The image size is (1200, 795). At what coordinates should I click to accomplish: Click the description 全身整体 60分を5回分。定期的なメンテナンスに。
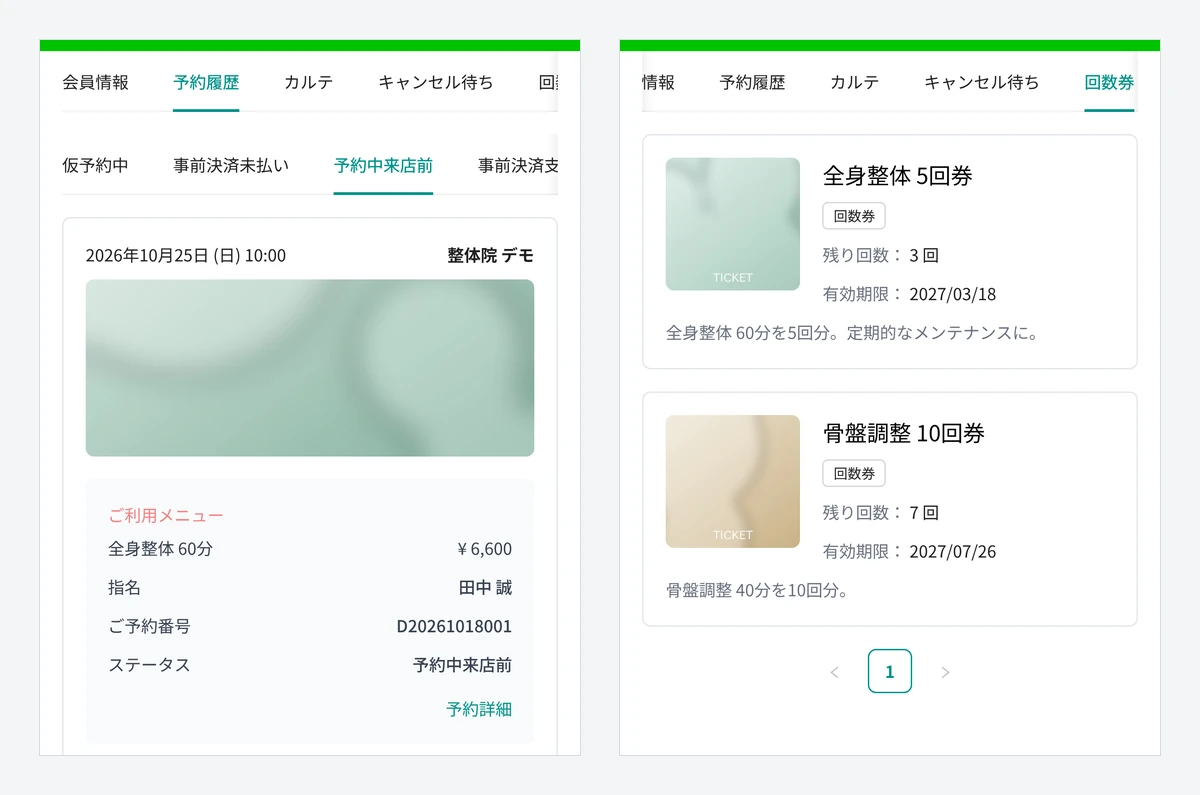pos(853,333)
